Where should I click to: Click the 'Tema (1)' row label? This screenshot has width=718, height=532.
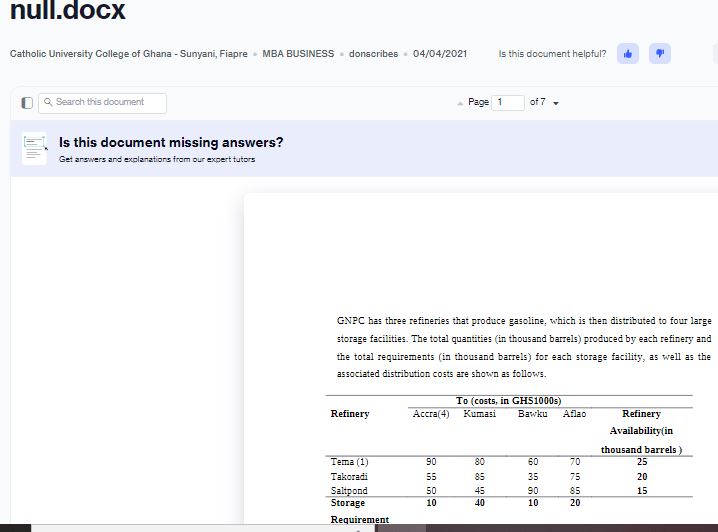pos(349,462)
